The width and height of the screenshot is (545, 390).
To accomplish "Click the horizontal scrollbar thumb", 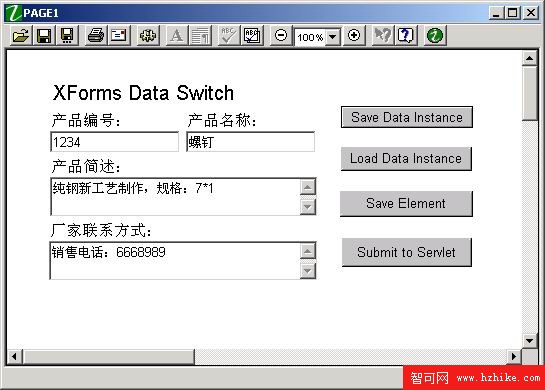I will 108,356.
